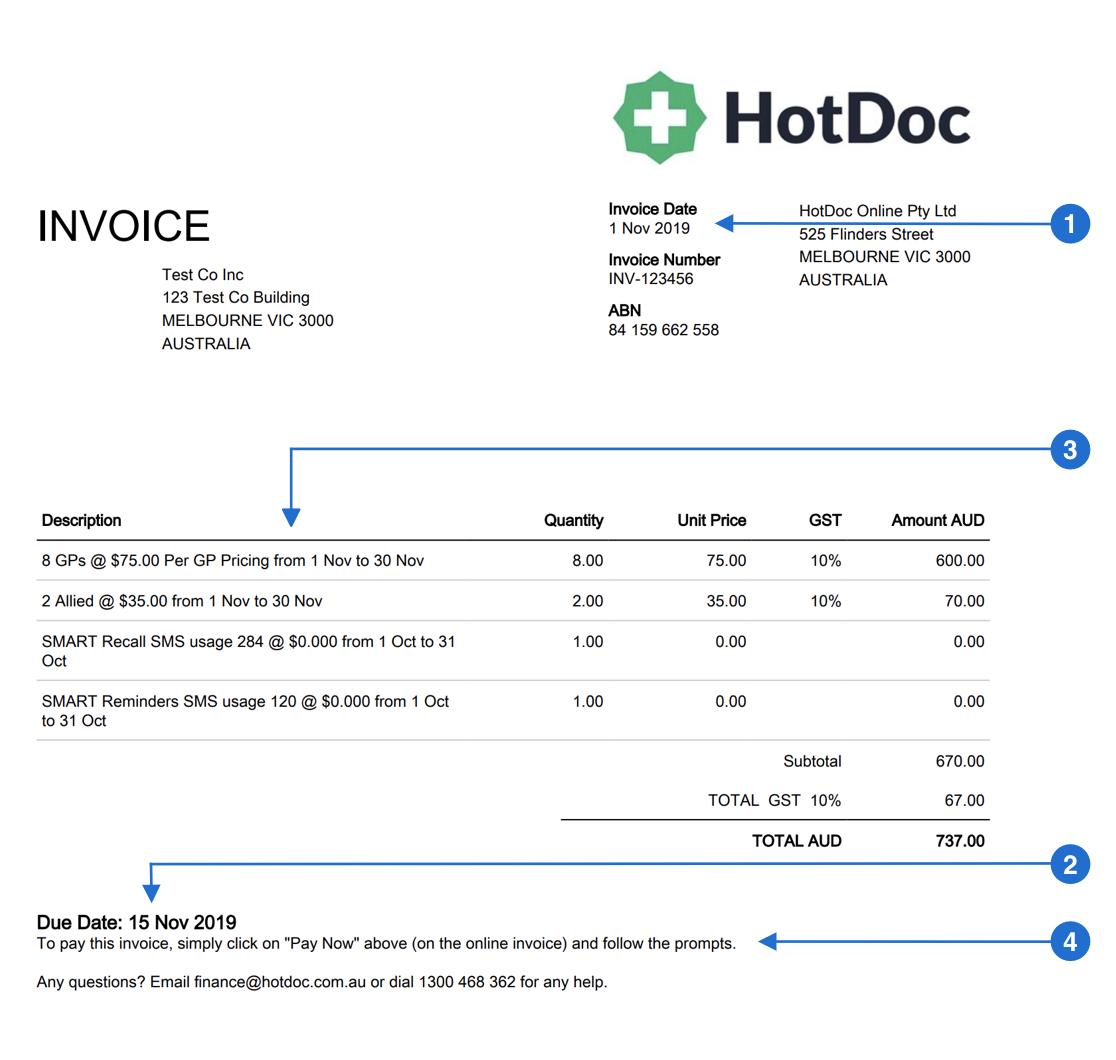Select invoice number INV-123456
This screenshot has height=1060, width=1116.
[x=651, y=279]
